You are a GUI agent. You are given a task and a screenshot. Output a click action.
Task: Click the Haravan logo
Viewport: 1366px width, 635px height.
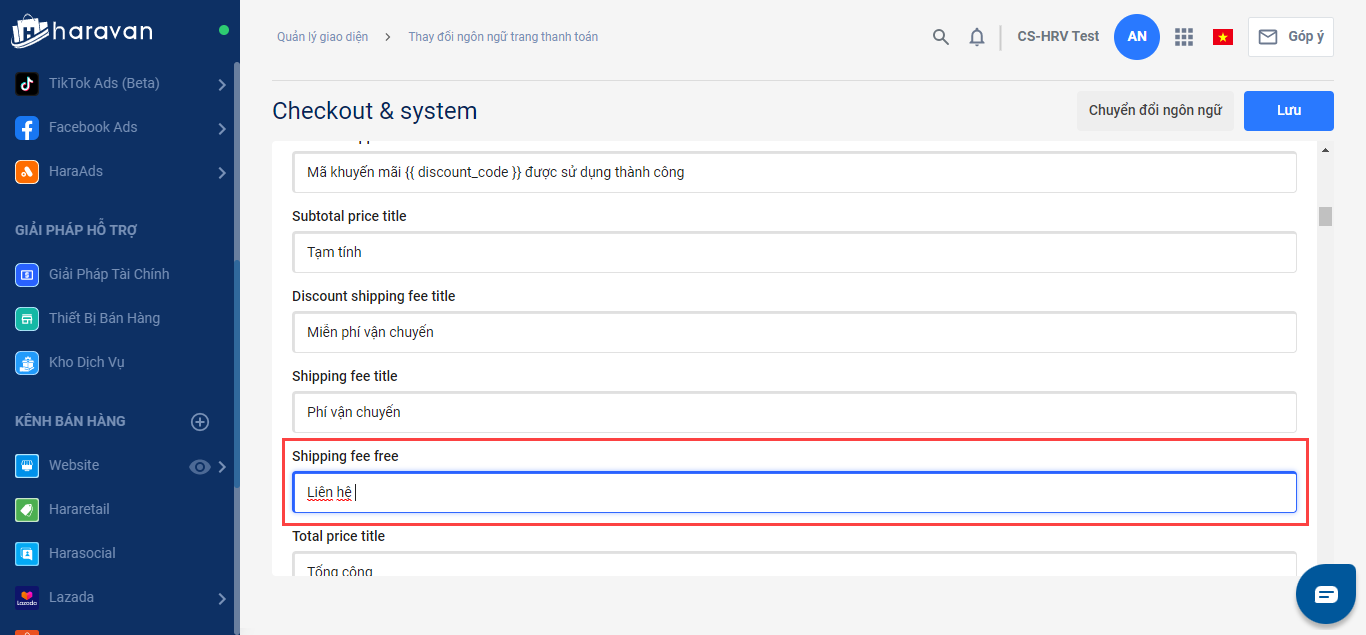click(82, 31)
